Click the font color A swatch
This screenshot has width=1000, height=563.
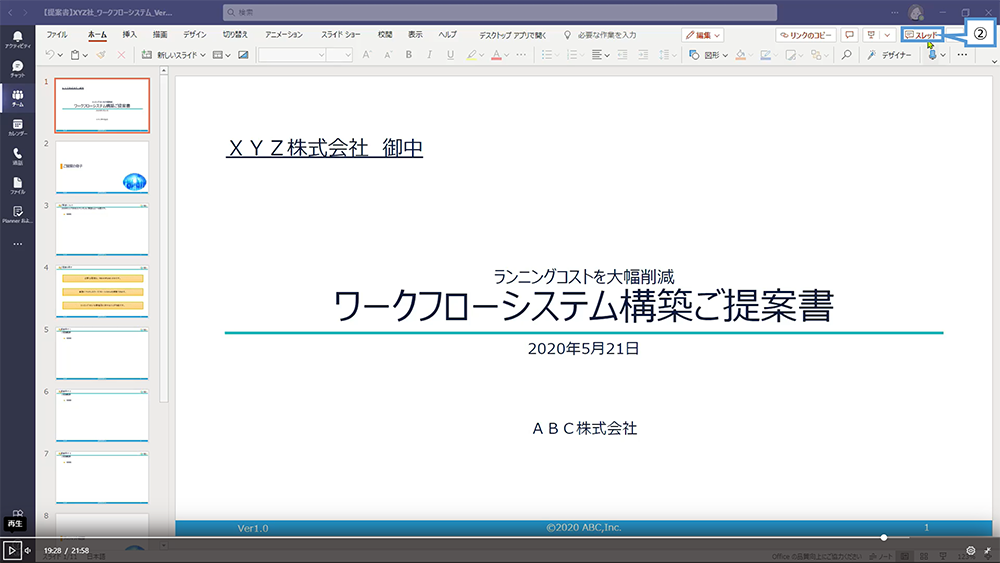[496, 55]
